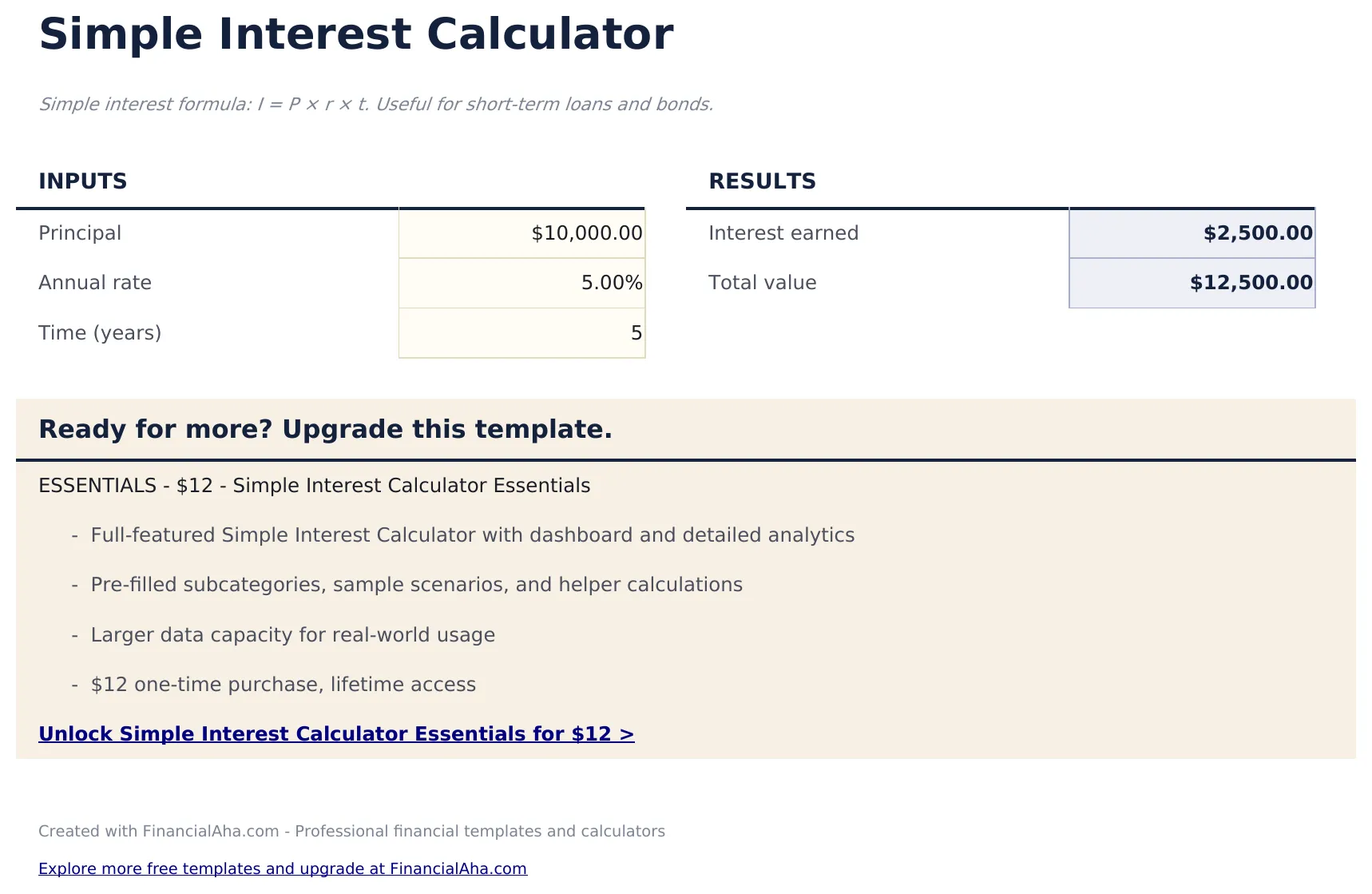
Task: Click the Time (years) input field
Action: [521, 332]
